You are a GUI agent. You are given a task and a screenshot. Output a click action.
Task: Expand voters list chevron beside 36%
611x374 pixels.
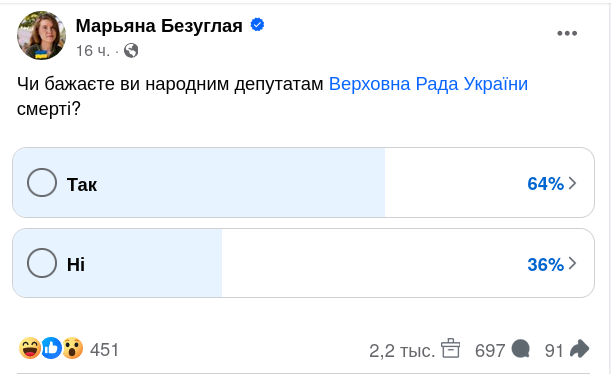[572, 264]
